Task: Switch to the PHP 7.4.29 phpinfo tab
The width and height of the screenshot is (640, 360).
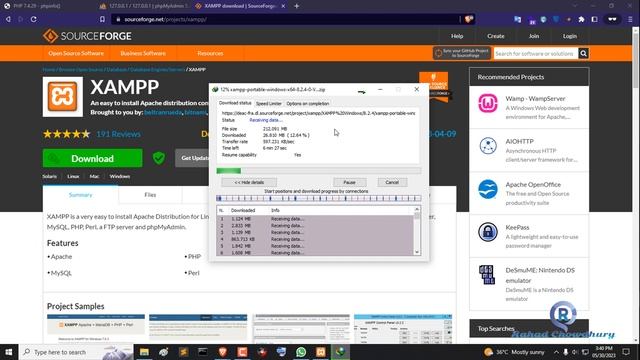Action: pos(37,6)
